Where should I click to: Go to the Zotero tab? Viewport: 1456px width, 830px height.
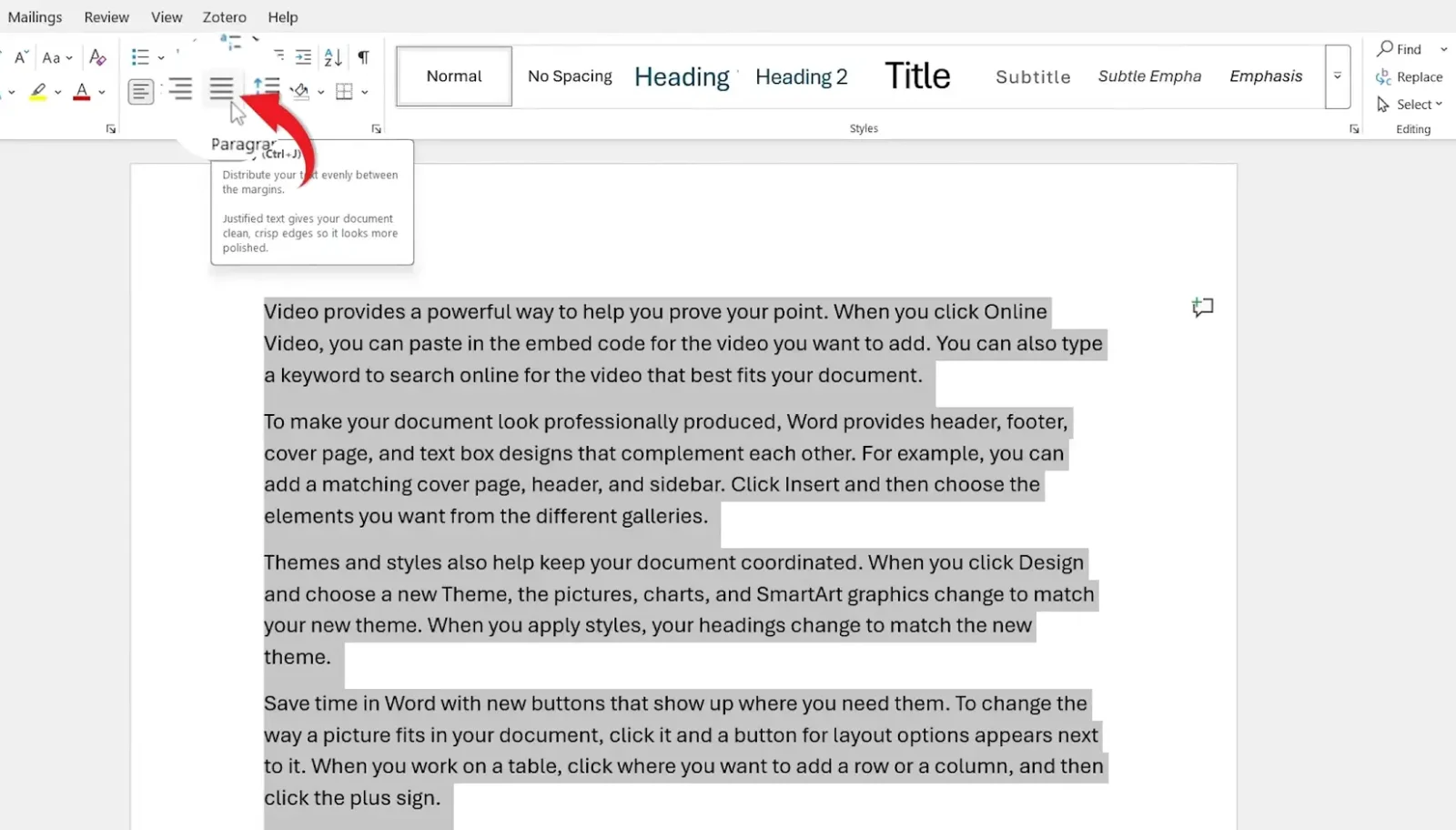pyautogui.click(x=224, y=17)
